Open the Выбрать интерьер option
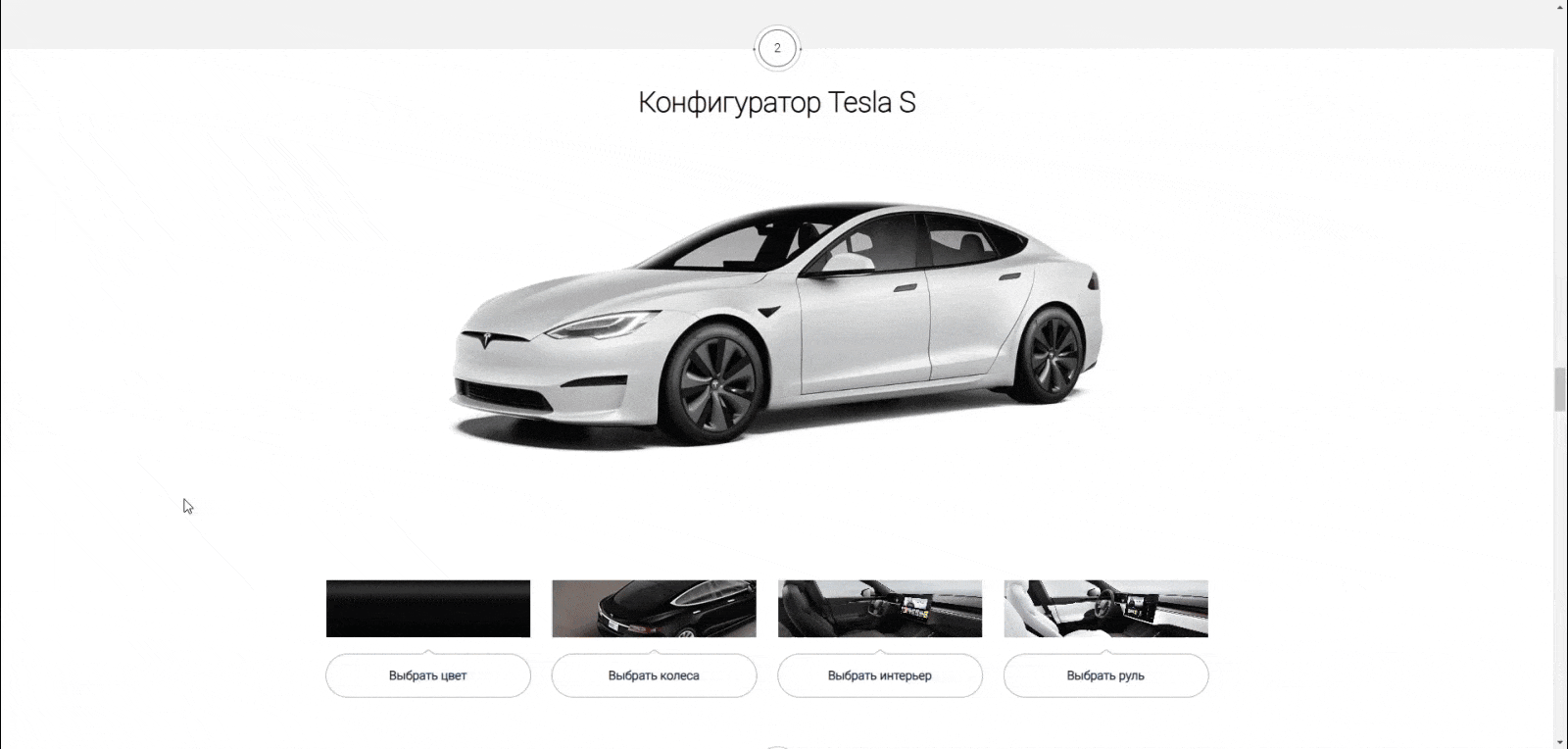The height and width of the screenshot is (749, 1568). [880, 675]
